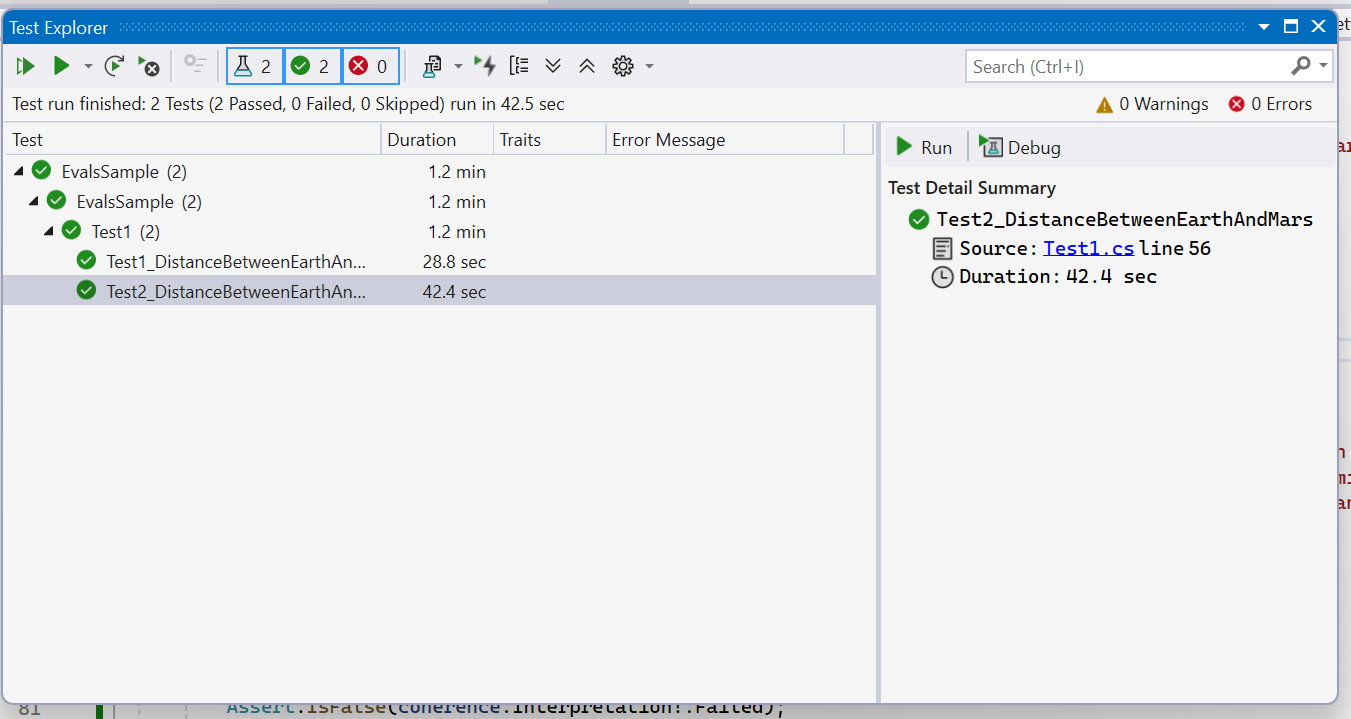This screenshot has height=719, width=1351.
Task: Click the Group By icon
Action: pos(518,66)
